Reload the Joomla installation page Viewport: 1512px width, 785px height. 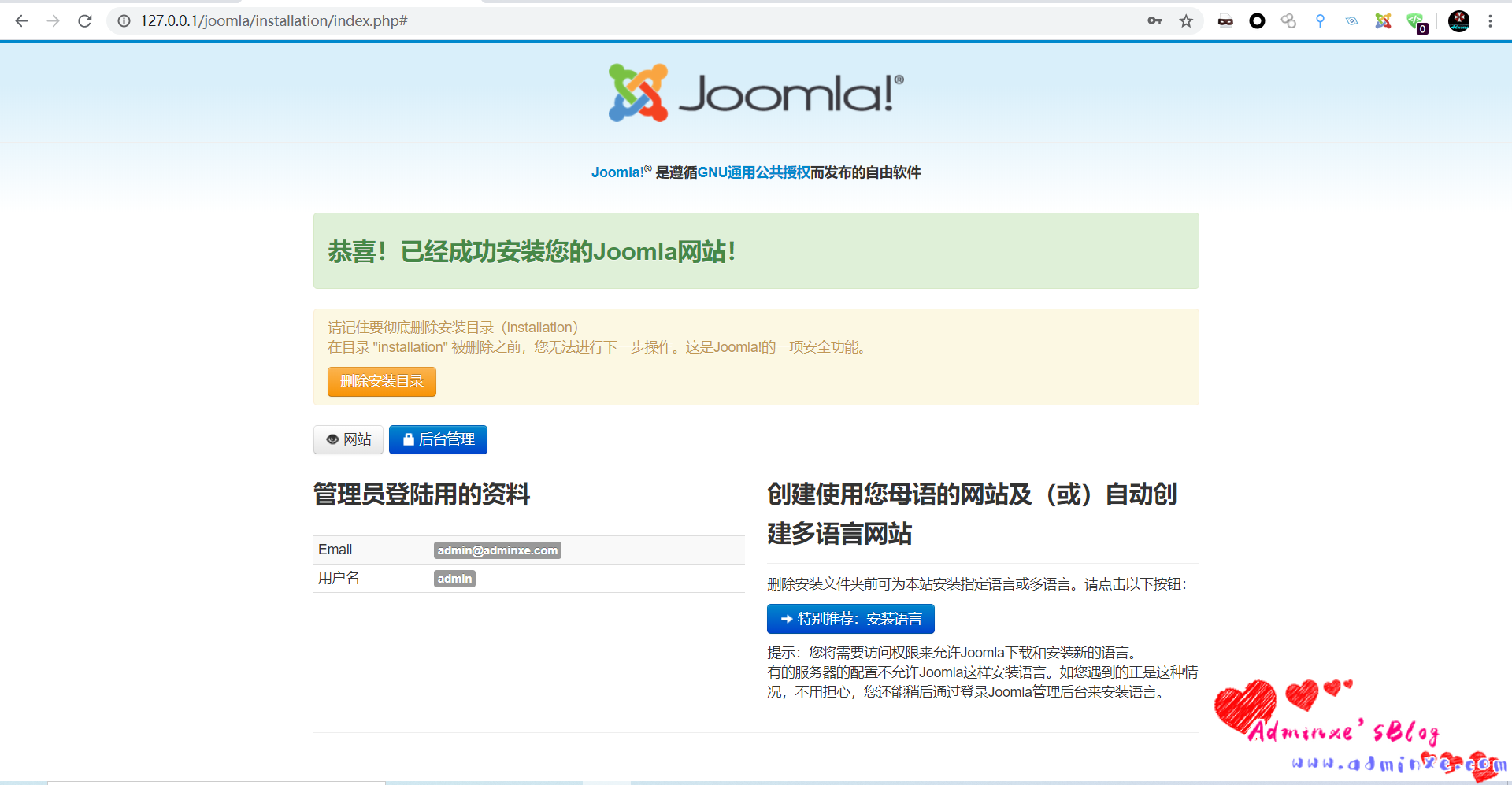(85, 21)
